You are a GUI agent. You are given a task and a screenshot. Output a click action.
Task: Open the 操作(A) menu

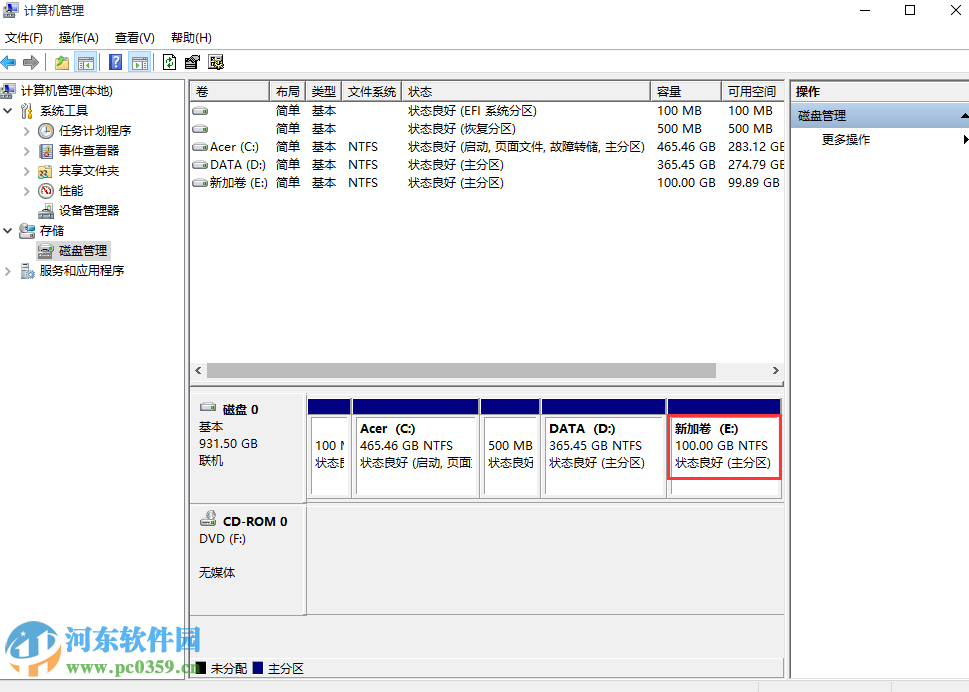[x=76, y=37]
